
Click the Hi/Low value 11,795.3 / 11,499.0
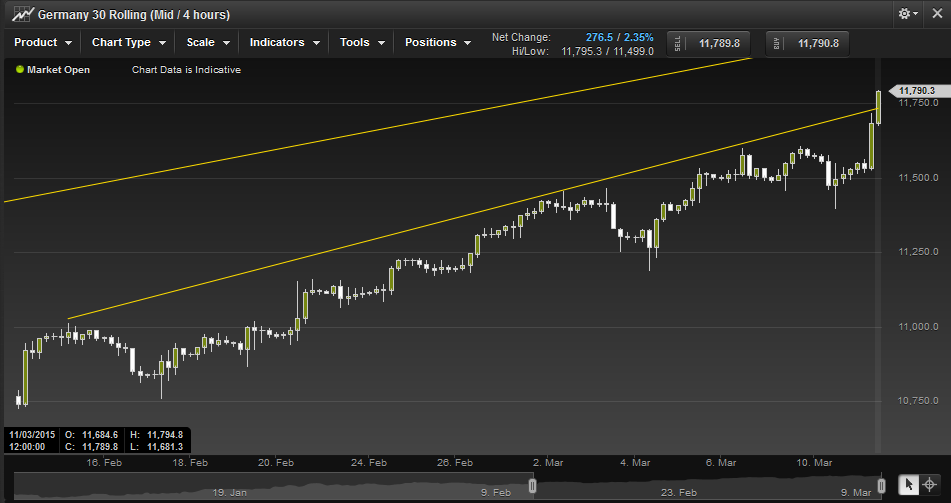[608, 52]
